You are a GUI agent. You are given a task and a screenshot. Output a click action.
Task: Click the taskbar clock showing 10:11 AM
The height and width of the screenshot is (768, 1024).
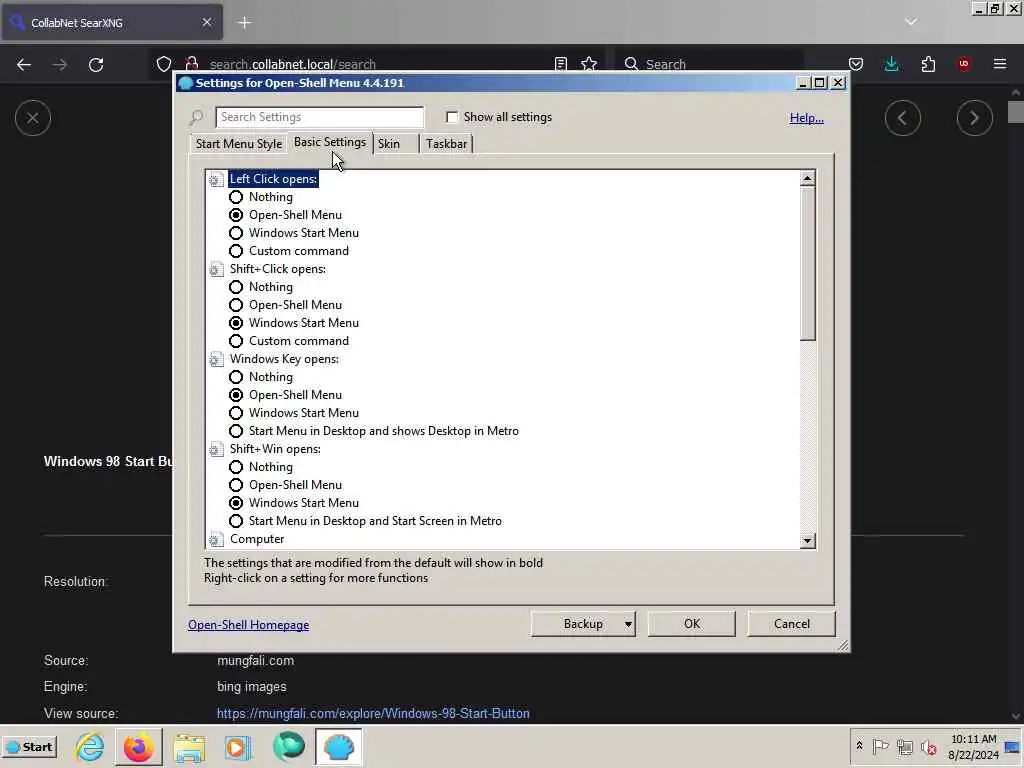974,746
